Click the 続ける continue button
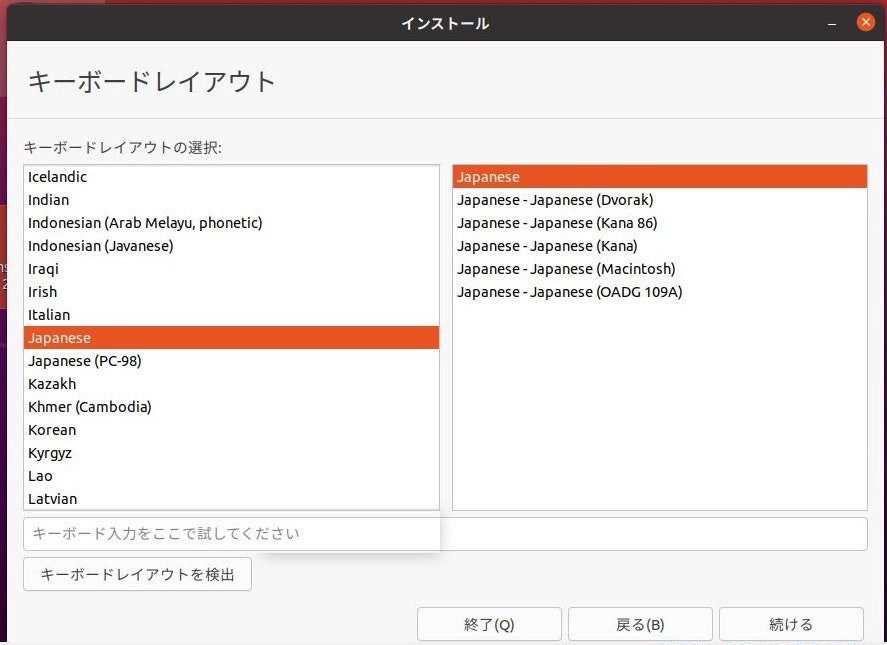Image resolution: width=887 pixels, height=645 pixels. pyautogui.click(x=791, y=624)
